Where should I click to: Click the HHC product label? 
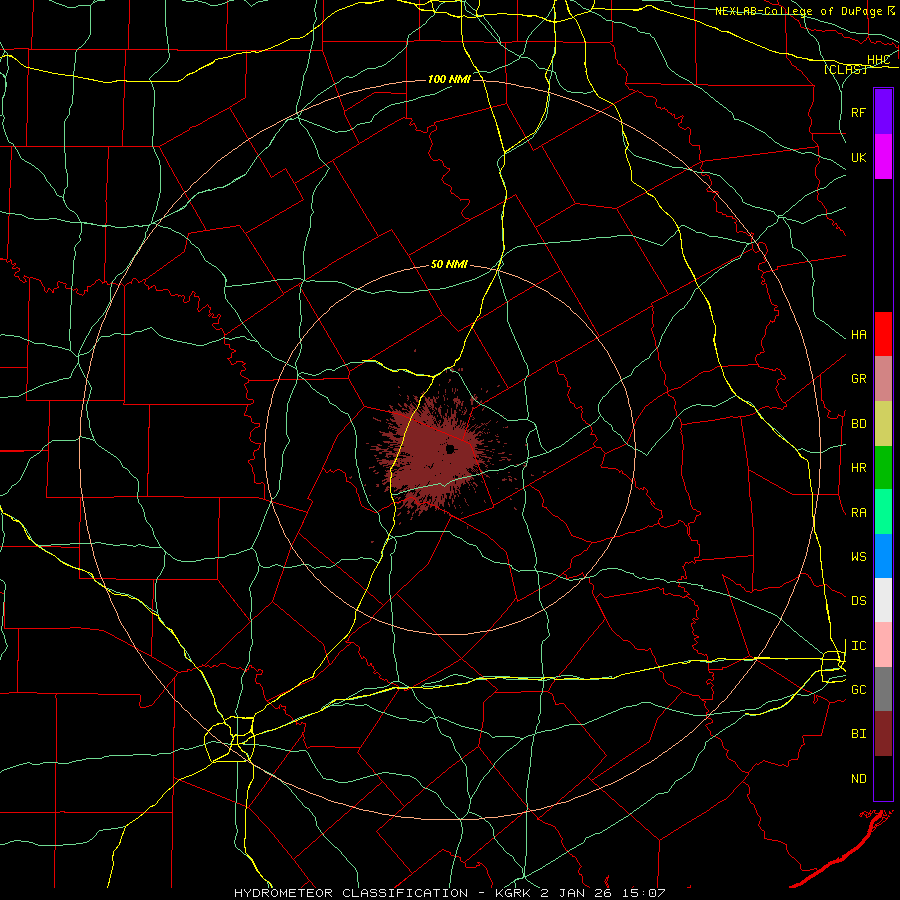(879, 60)
